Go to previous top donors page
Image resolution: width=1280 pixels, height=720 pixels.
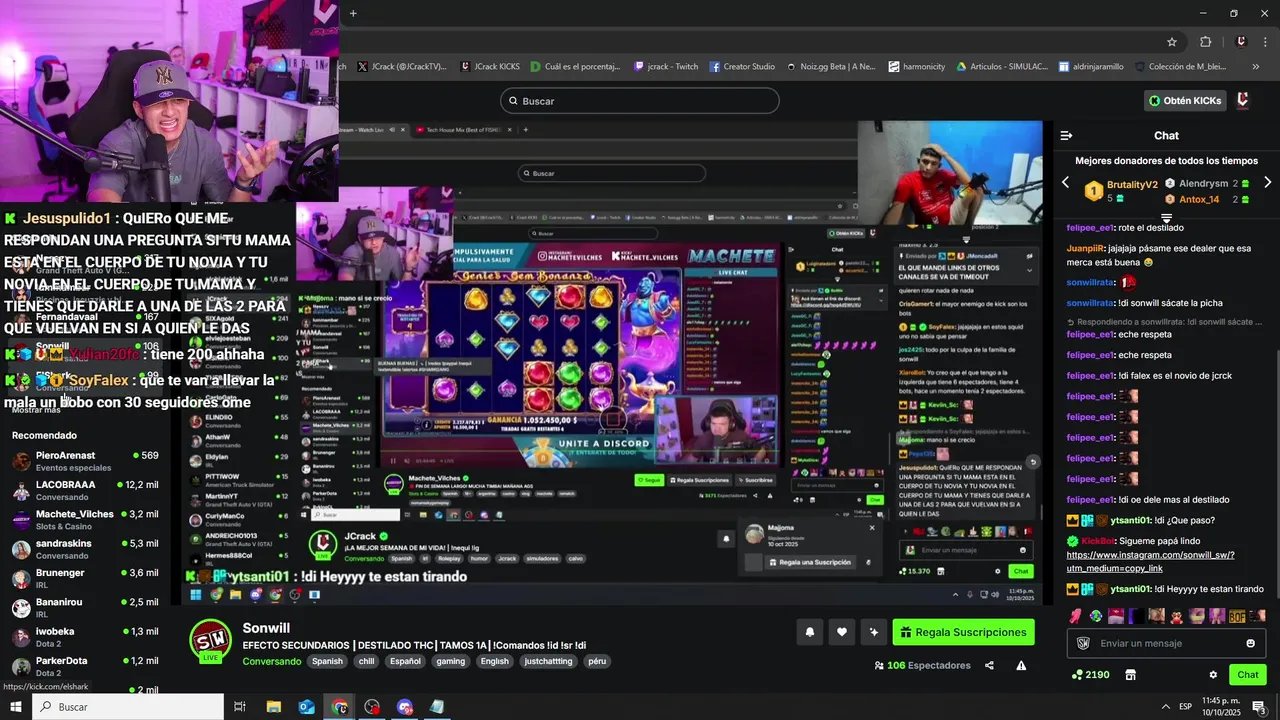(x=1065, y=183)
